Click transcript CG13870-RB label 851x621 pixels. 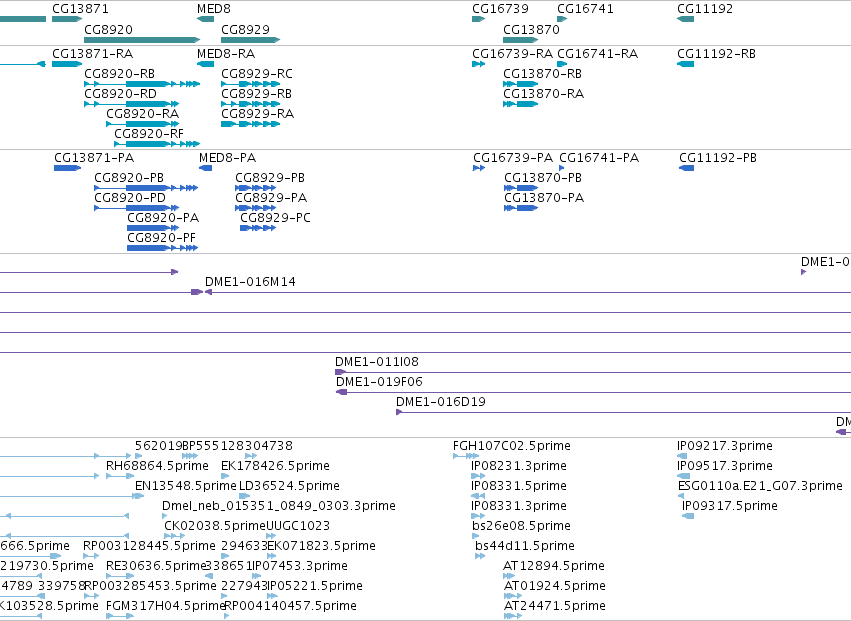(x=542, y=73)
